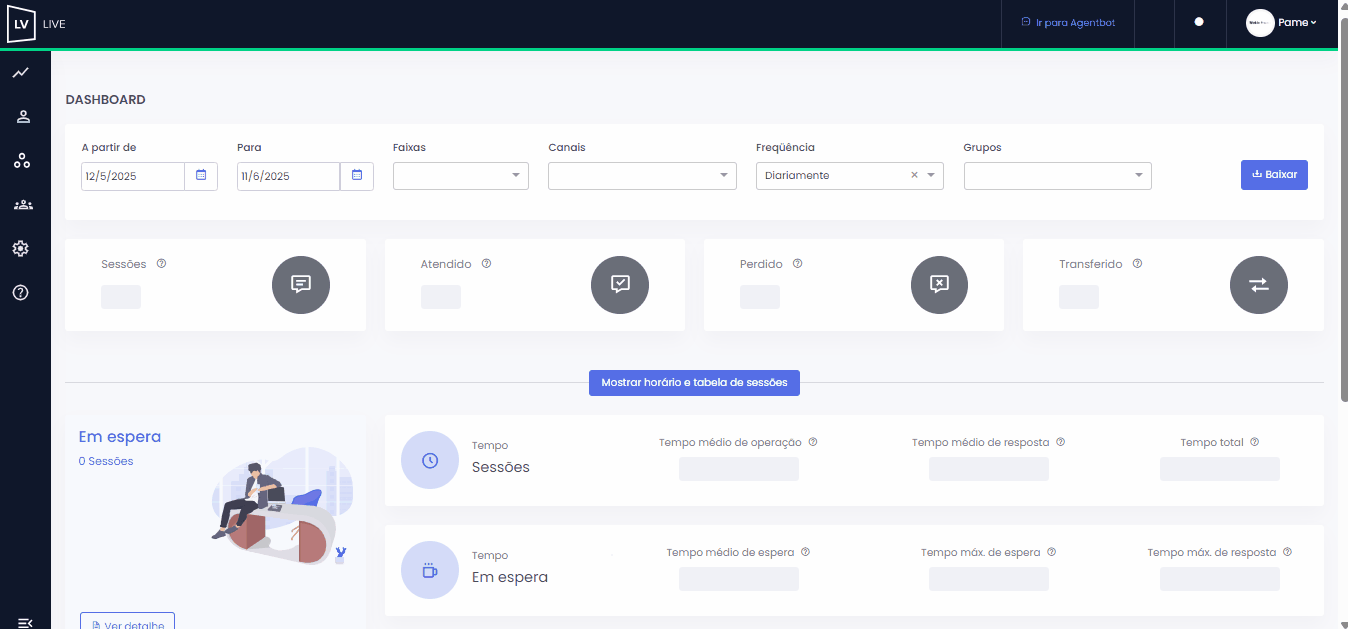Click Mostrar horário e tabela de sessões
The image size is (1348, 629).
pos(694,382)
